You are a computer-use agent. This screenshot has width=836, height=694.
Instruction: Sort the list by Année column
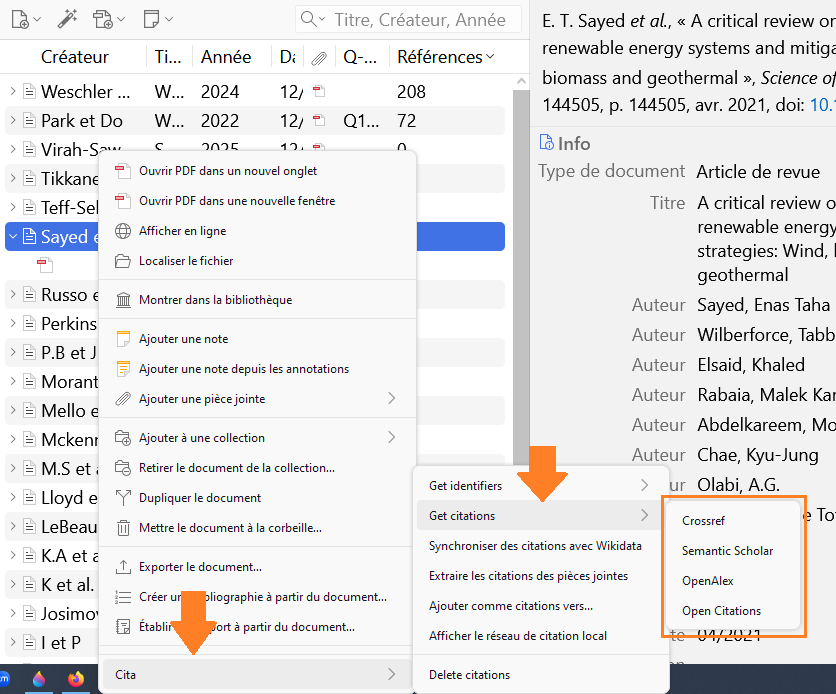point(226,58)
